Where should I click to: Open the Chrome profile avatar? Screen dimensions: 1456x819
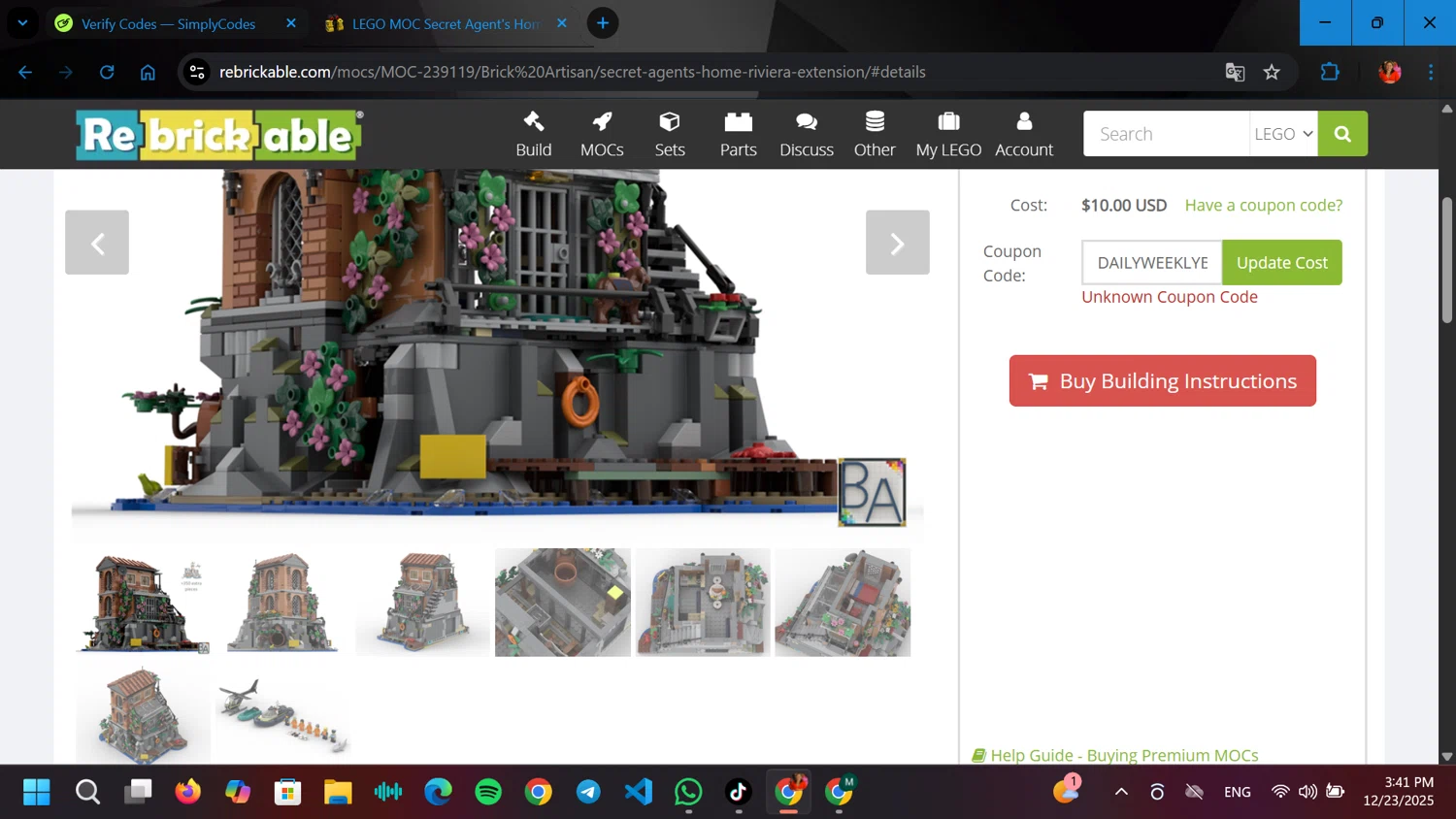(1390, 72)
